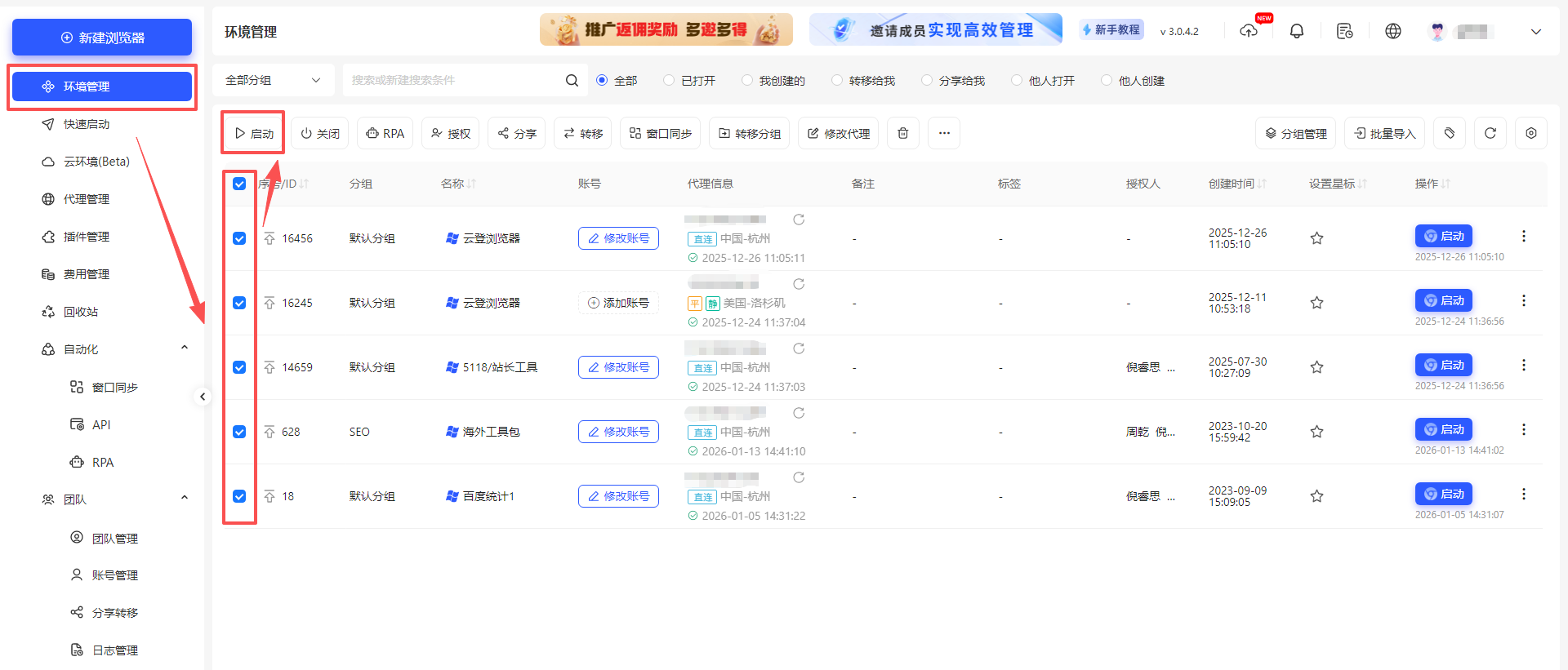Toggle the select-all header checkbox
The image size is (1568, 670).
click(x=239, y=184)
